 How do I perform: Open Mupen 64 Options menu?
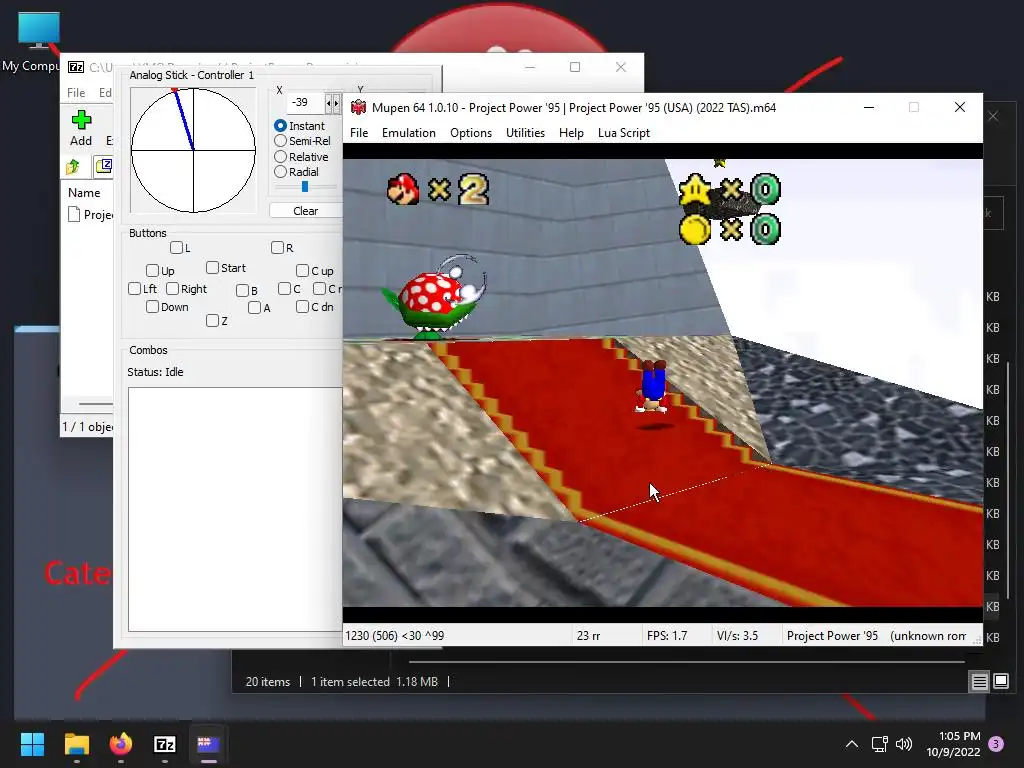(471, 133)
